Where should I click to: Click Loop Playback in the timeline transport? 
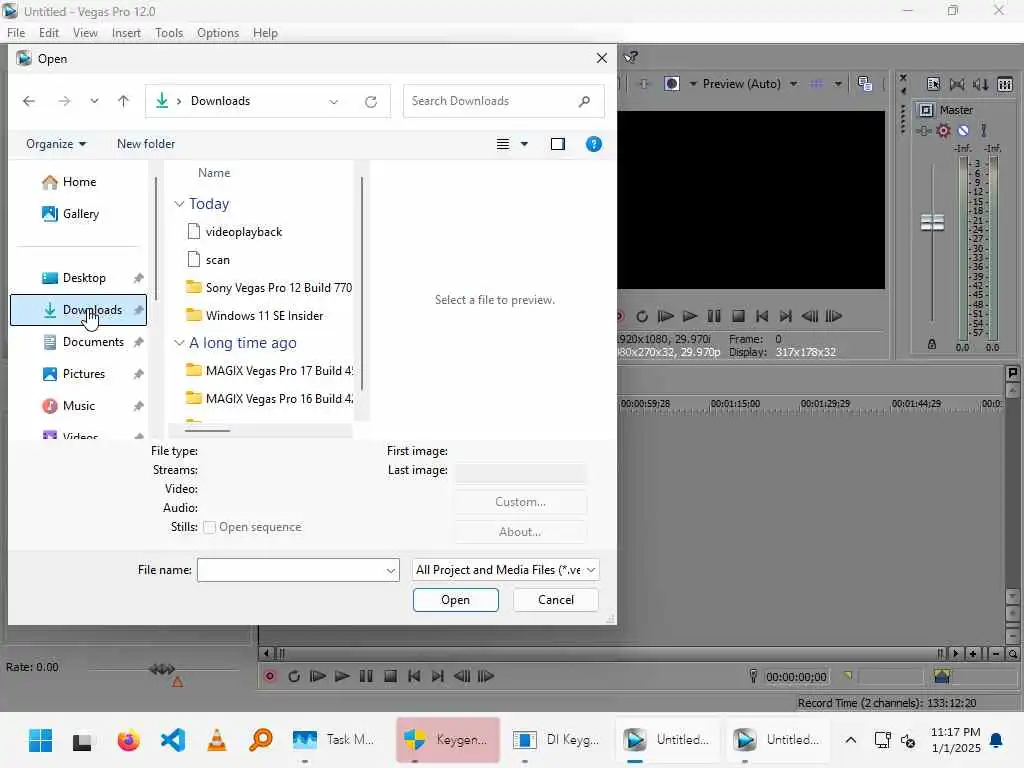[294, 677]
